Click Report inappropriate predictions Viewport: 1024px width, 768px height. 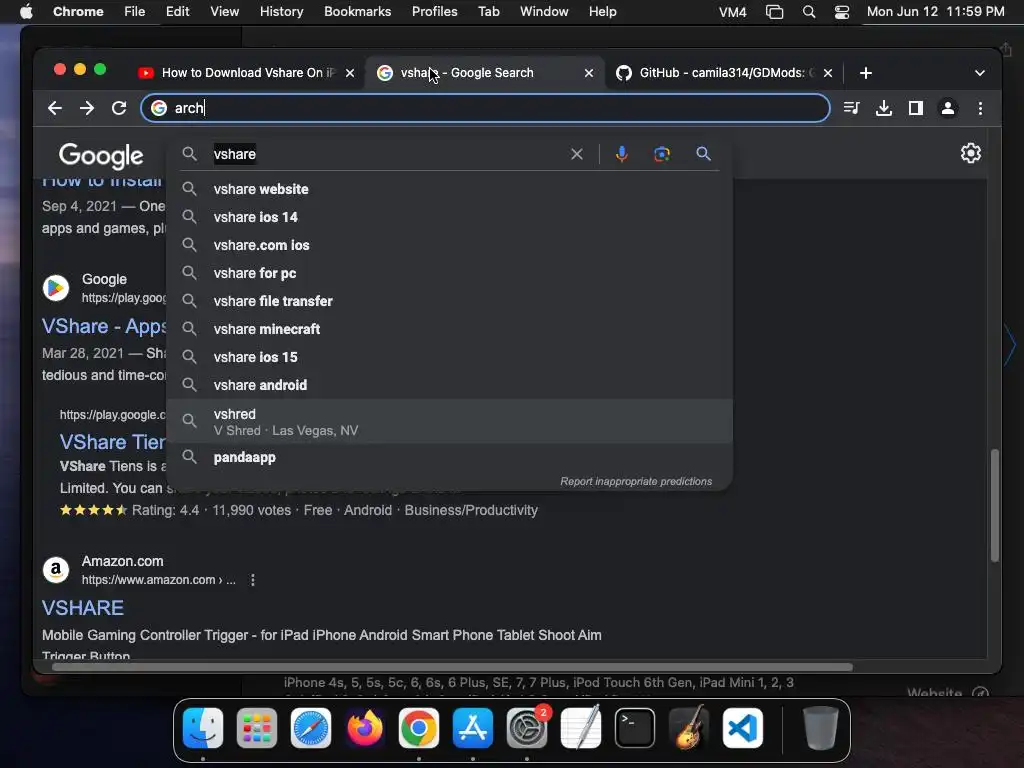coord(636,482)
